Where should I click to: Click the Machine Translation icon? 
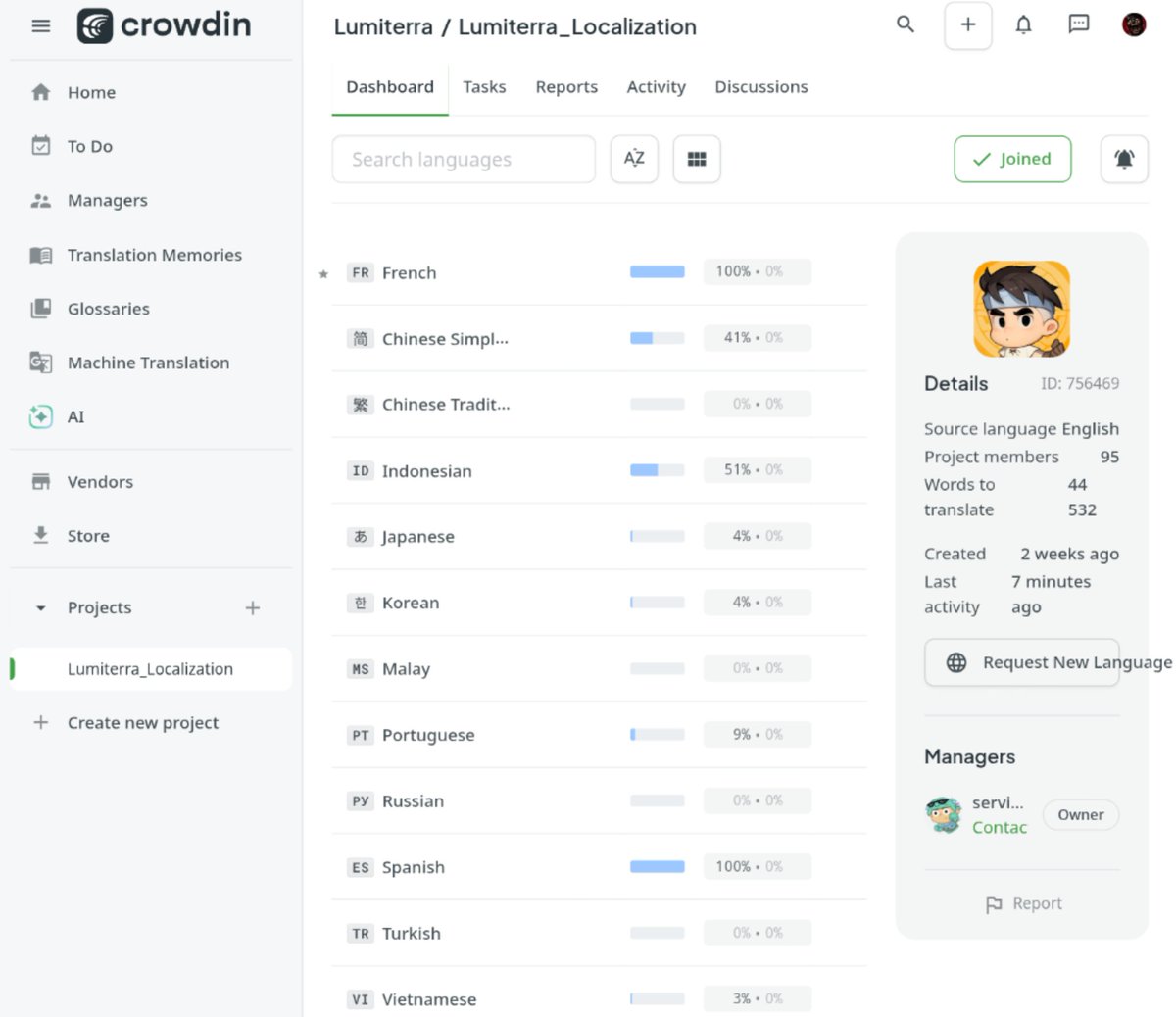pyautogui.click(x=40, y=363)
